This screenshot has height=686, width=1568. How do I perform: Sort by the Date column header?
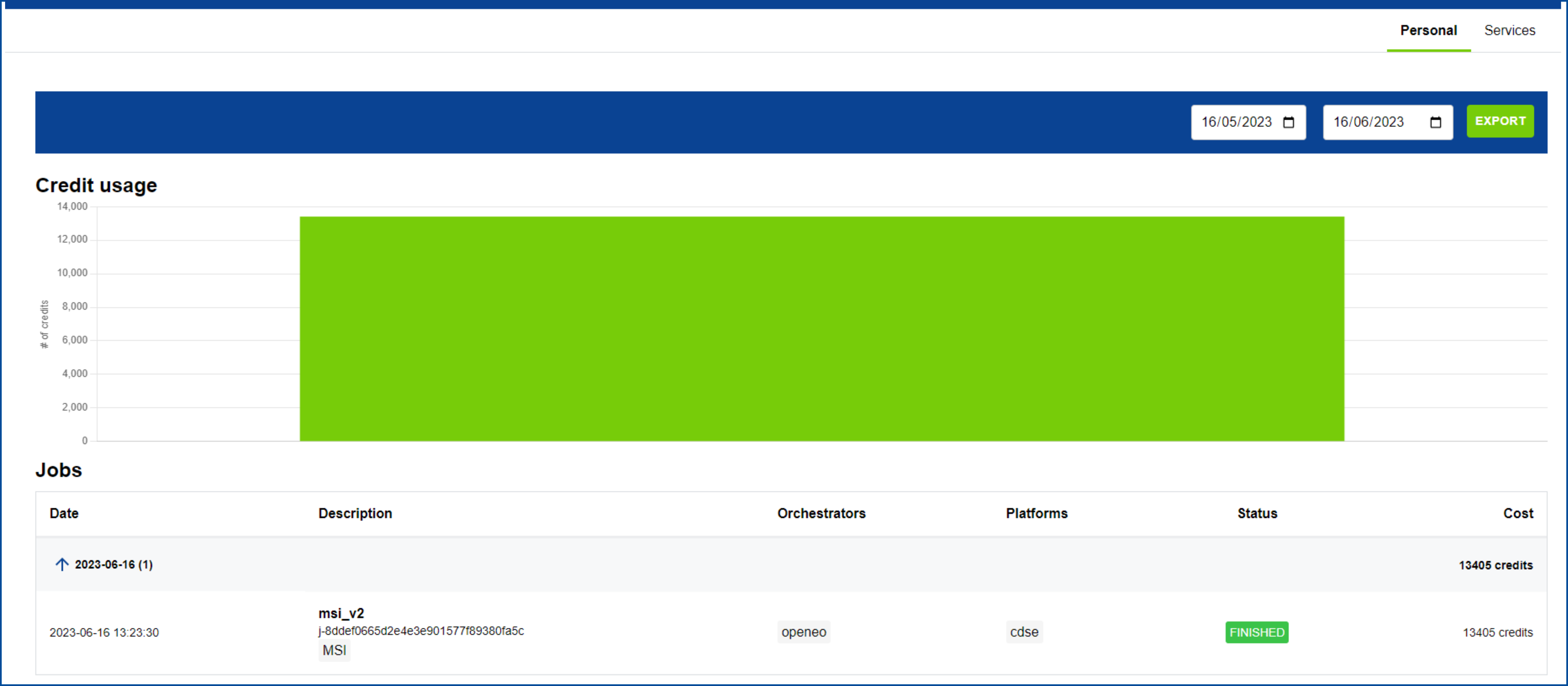coord(64,513)
